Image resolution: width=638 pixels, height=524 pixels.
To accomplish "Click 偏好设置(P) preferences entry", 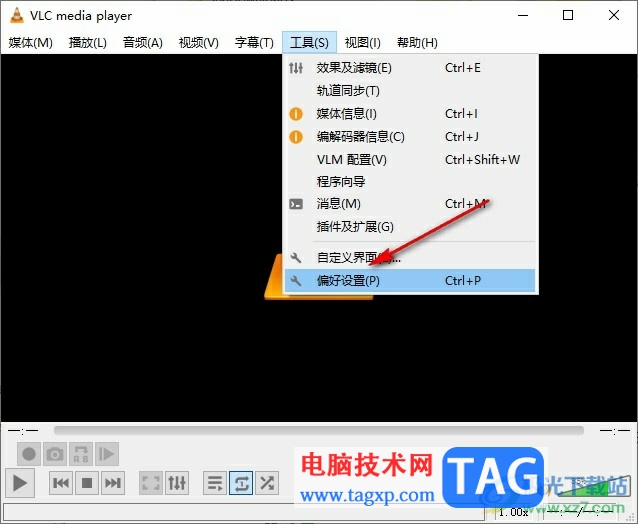I will (410, 280).
